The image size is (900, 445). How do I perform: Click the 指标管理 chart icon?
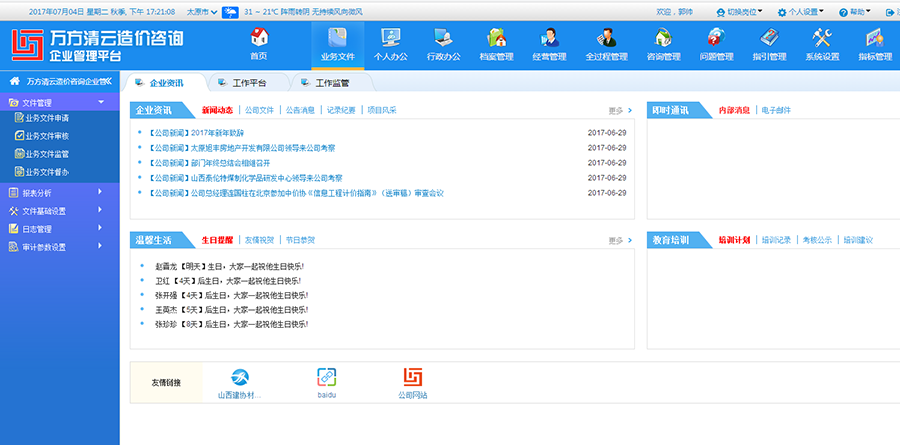click(x=876, y=39)
